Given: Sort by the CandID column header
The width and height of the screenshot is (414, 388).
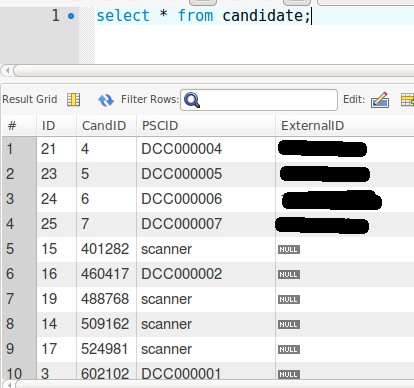Looking at the screenshot, I should click(104, 126).
